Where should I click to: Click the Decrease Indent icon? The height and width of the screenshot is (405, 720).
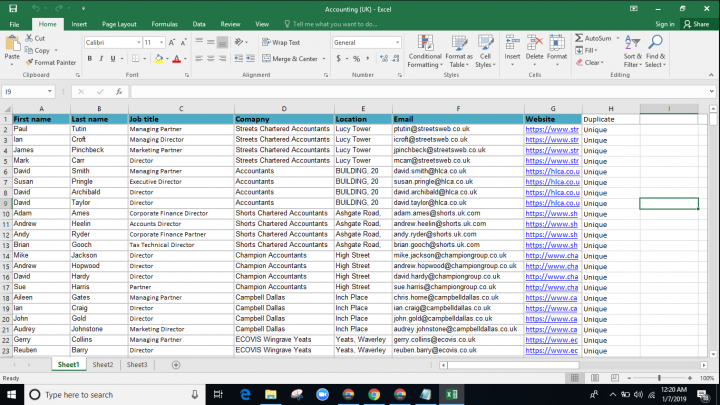(x=239, y=58)
